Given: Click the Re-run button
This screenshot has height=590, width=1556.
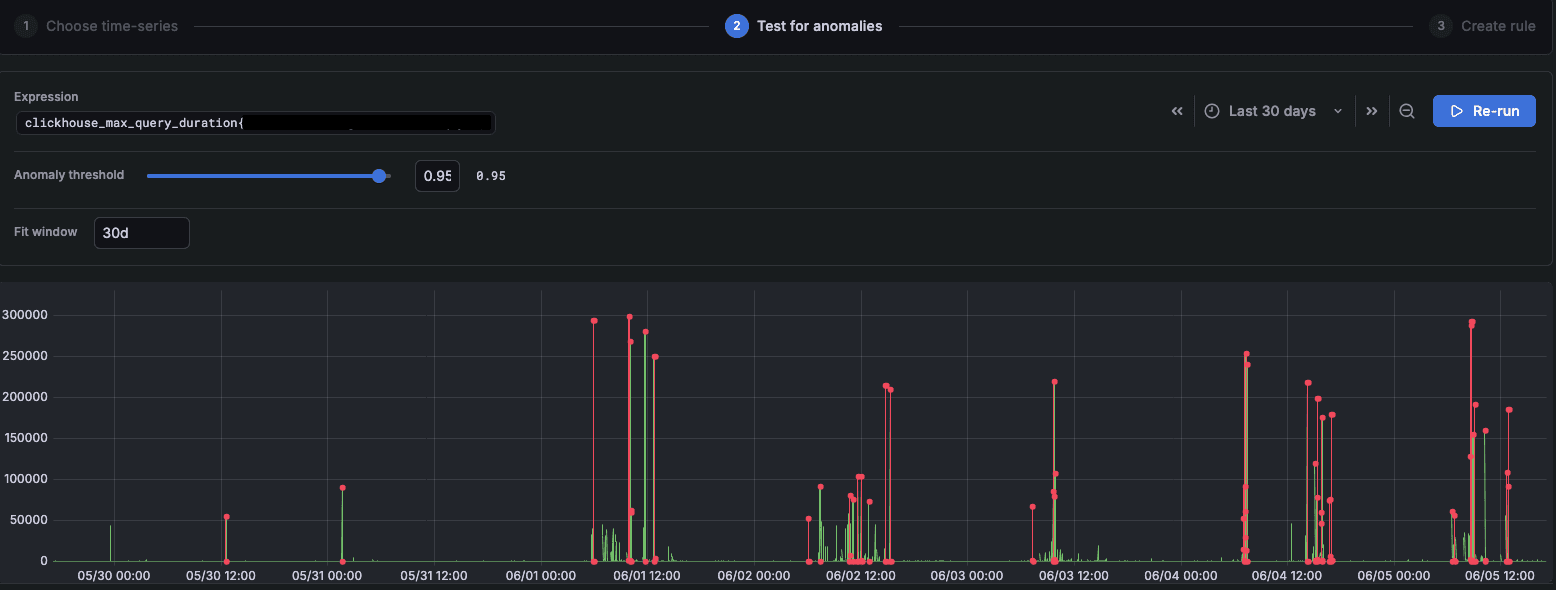Looking at the screenshot, I should 1484,111.
